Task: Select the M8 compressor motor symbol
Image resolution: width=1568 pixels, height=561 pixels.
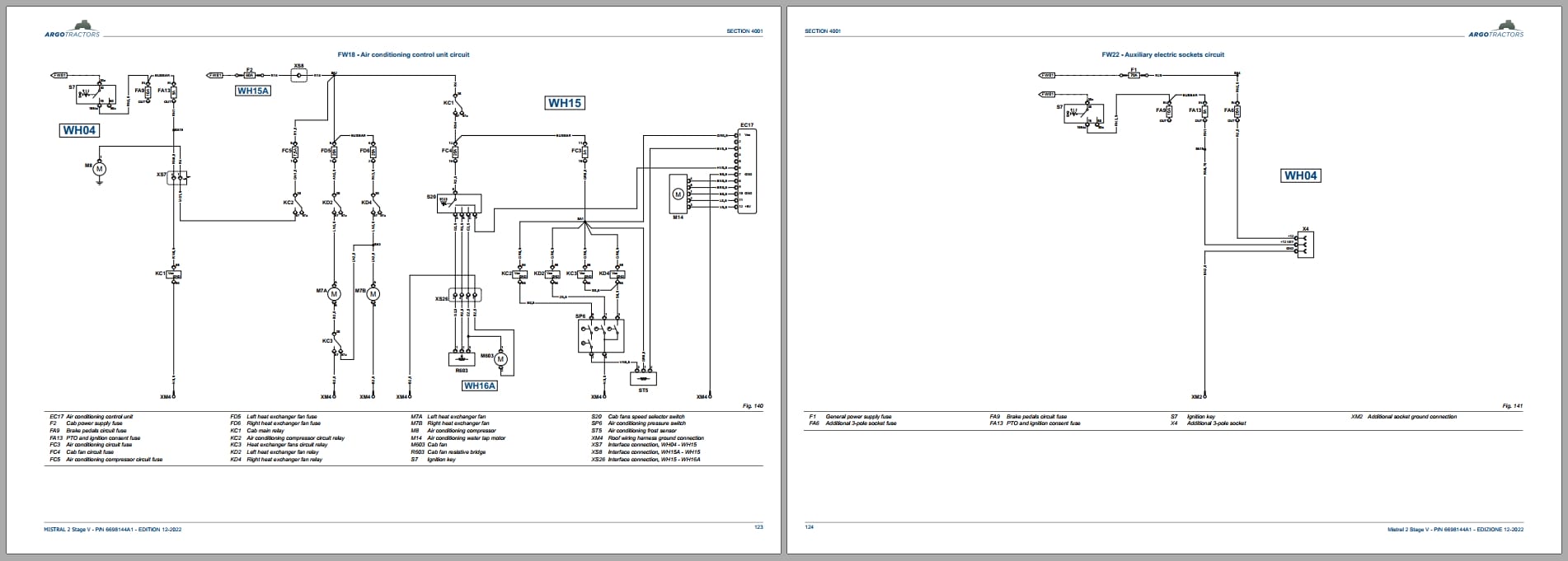Action: tap(100, 168)
